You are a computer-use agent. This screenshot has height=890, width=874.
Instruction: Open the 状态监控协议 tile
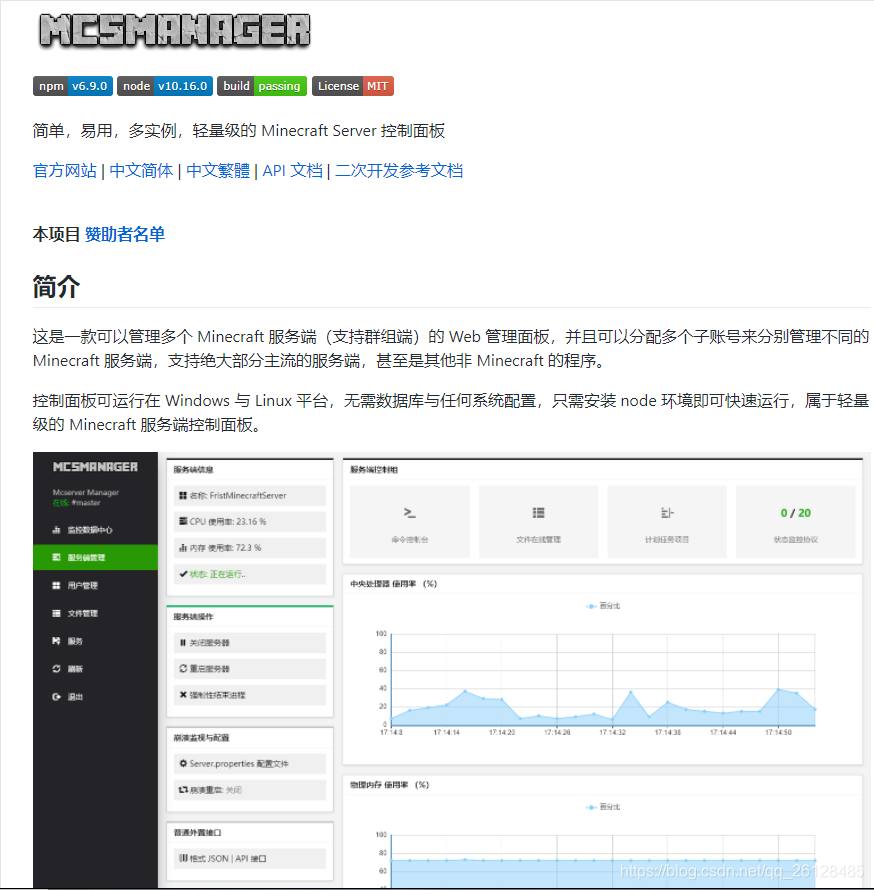pyautogui.click(x=796, y=522)
